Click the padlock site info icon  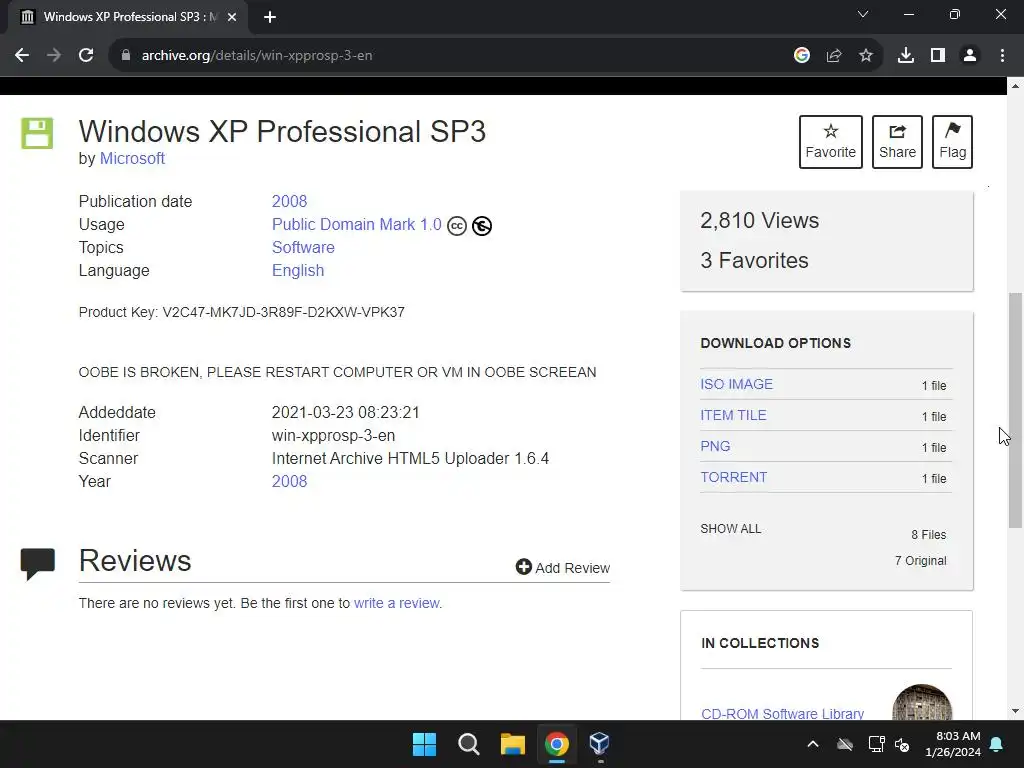click(126, 56)
